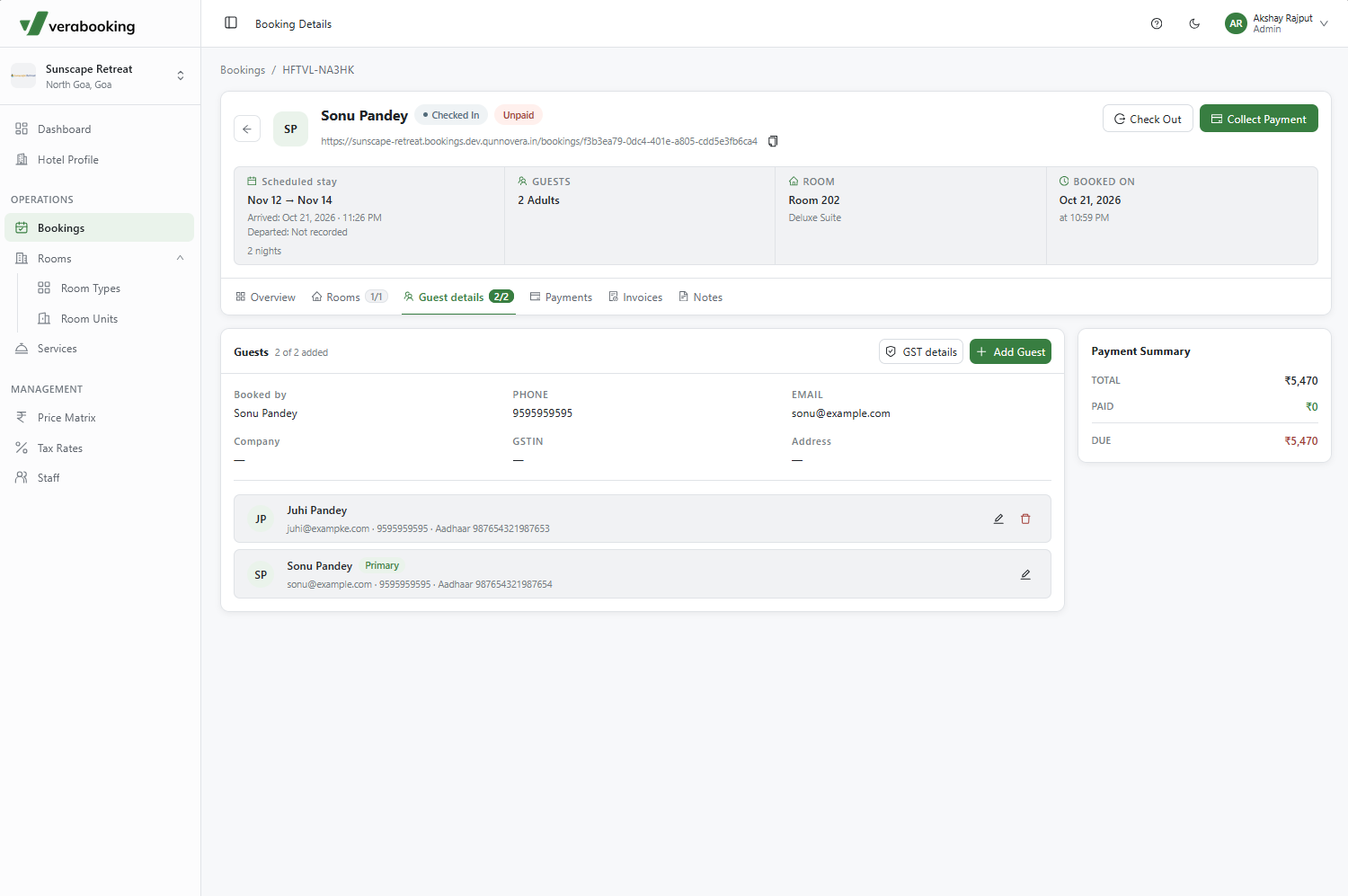The height and width of the screenshot is (896, 1348).
Task: Click the email sonu@example.com under Booked by
Action: 841,413
